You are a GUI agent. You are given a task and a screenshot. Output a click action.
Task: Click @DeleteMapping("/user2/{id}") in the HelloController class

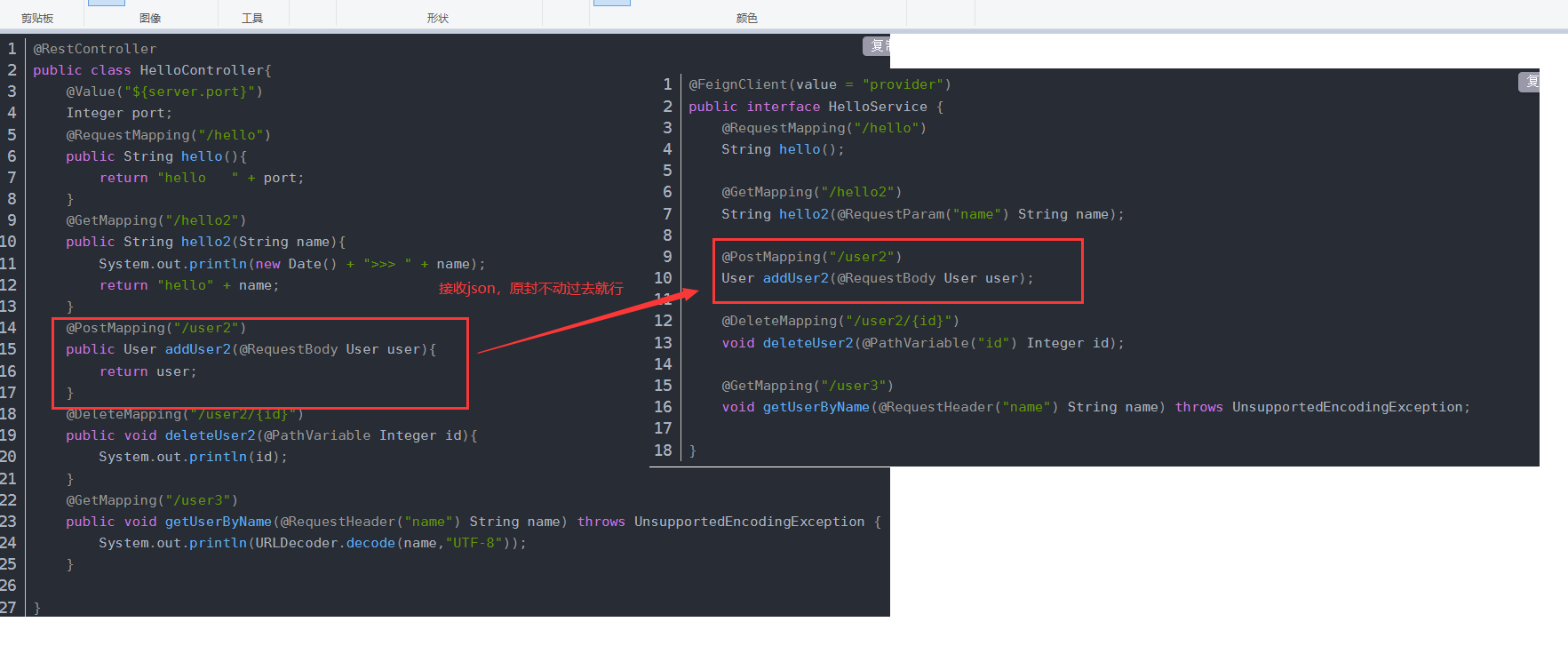[x=185, y=414]
